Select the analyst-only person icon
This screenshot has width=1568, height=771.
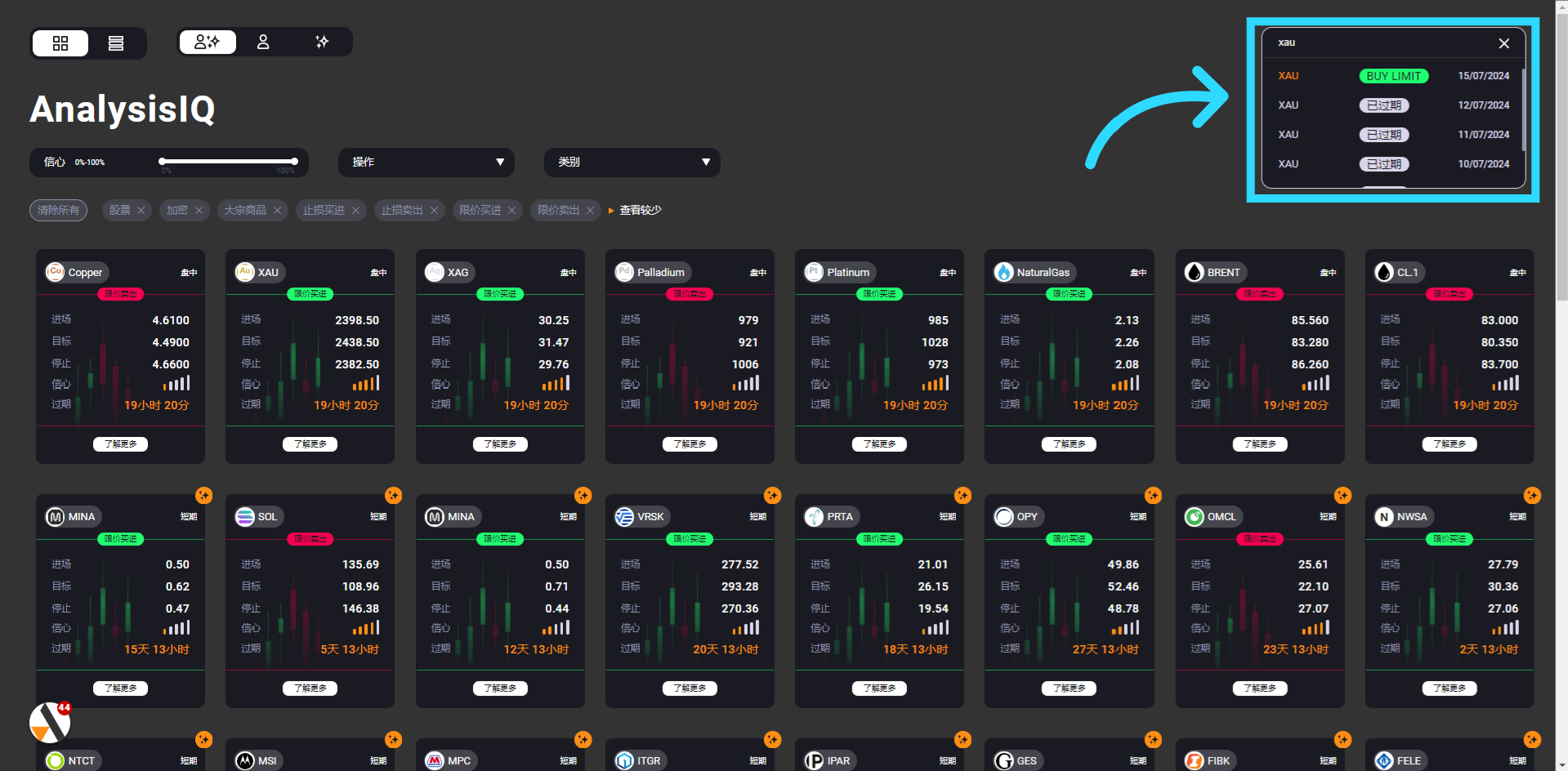click(263, 42)
